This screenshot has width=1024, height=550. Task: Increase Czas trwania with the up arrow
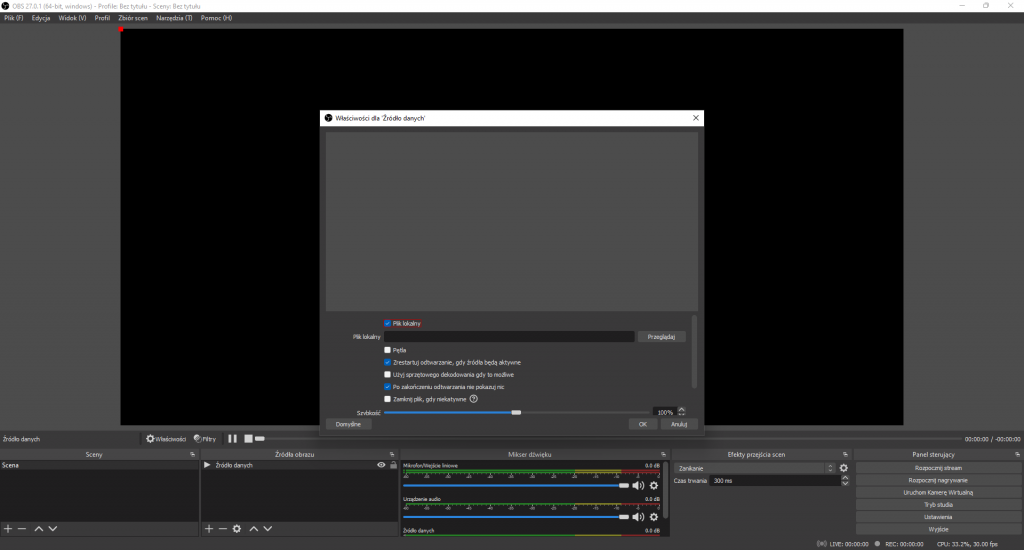click(846, 478)
